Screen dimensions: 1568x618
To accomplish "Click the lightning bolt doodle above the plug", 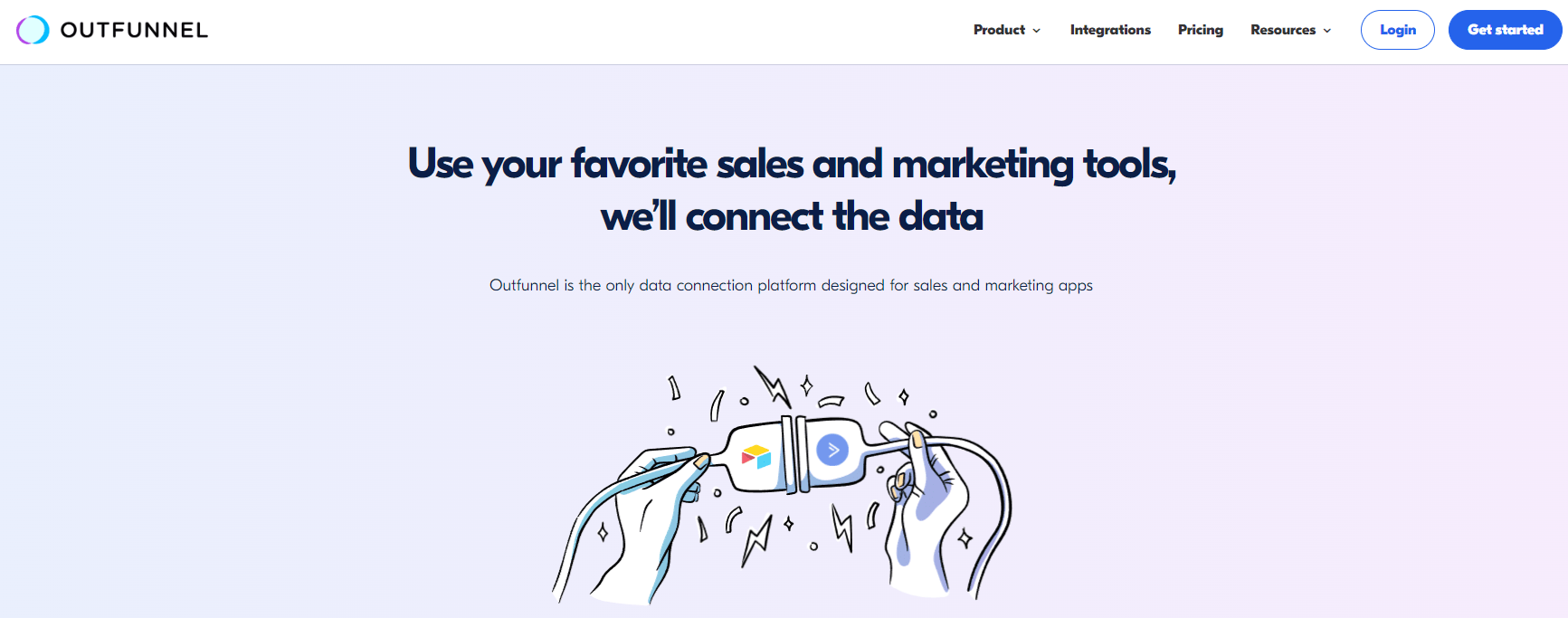I will tap(774, 387).
